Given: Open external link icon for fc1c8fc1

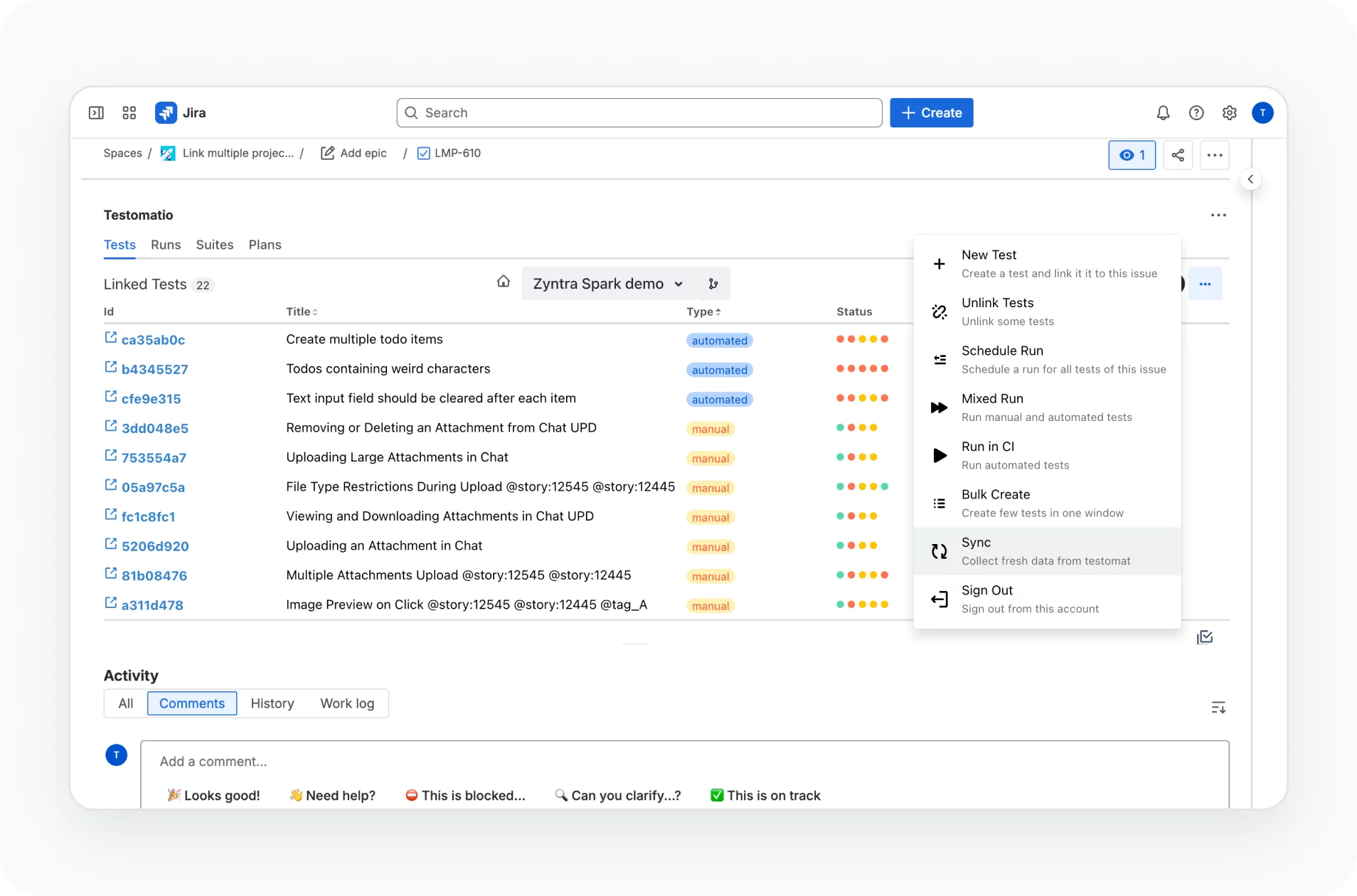Looking at the screenshot, I should point(110,515).
